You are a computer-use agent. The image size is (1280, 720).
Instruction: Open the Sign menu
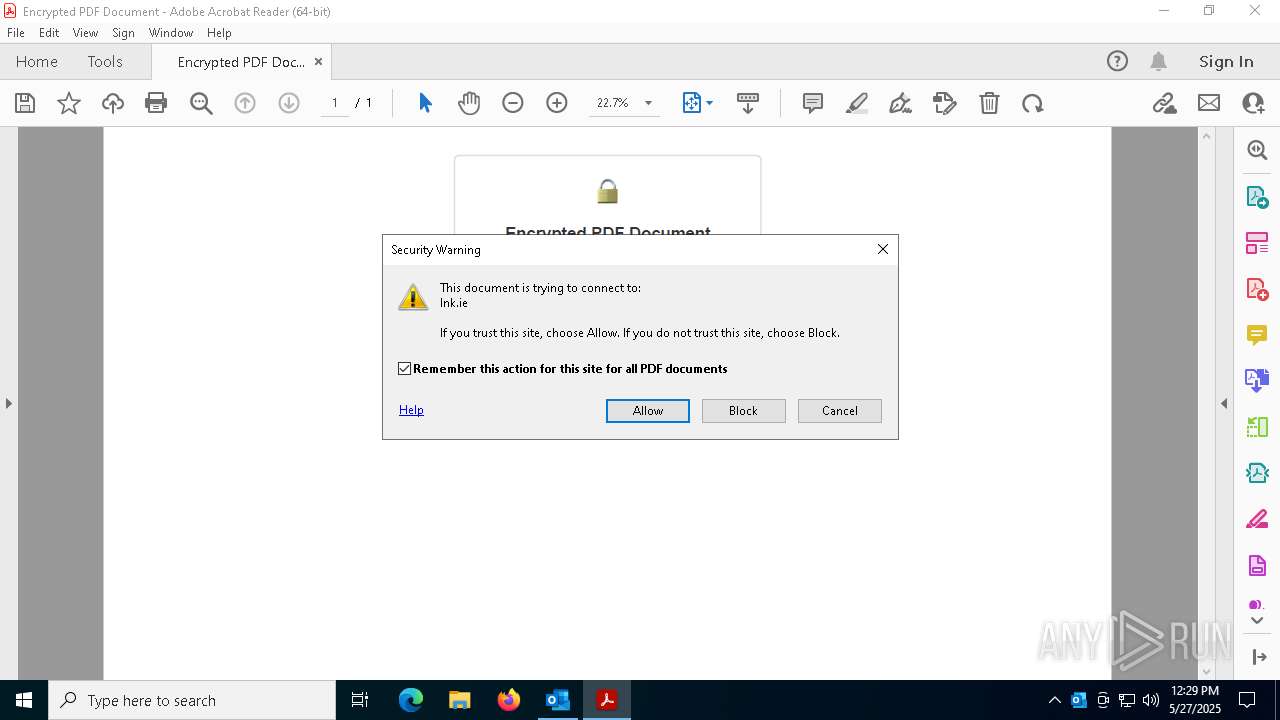click(123, 33)
